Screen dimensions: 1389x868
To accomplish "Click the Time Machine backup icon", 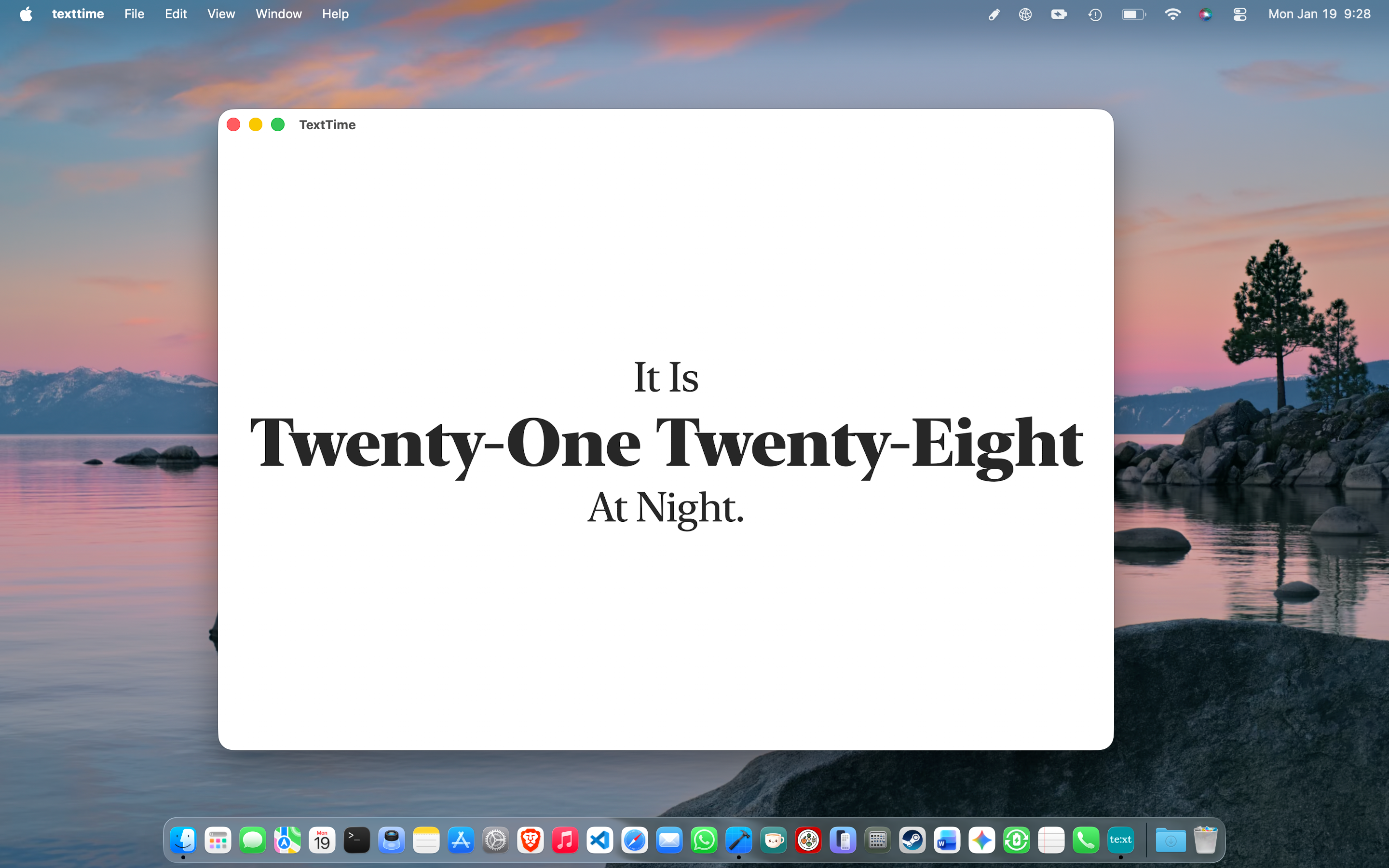I will 1095,14.
